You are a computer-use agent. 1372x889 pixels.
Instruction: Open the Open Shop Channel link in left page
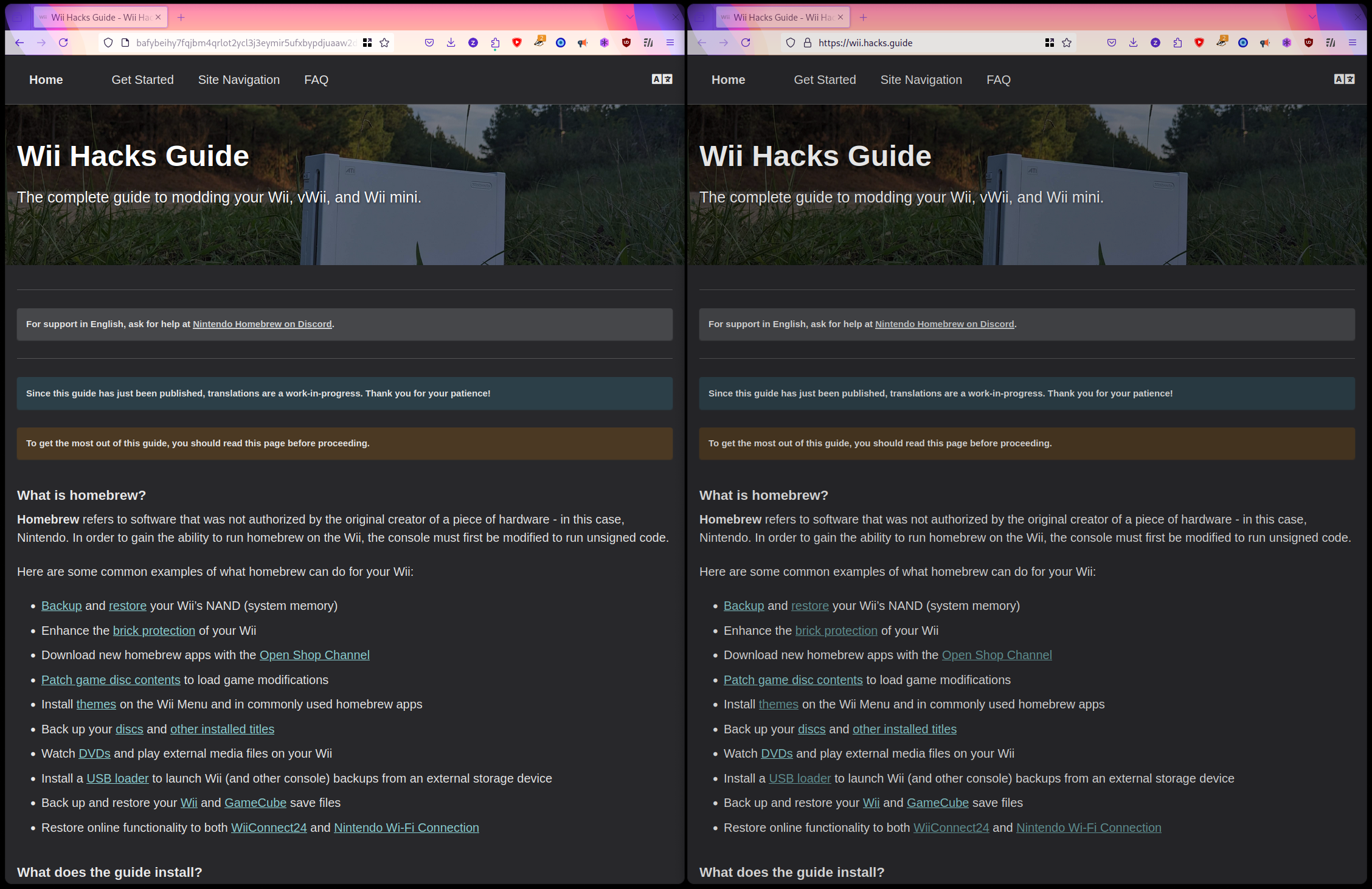[314, 655]
